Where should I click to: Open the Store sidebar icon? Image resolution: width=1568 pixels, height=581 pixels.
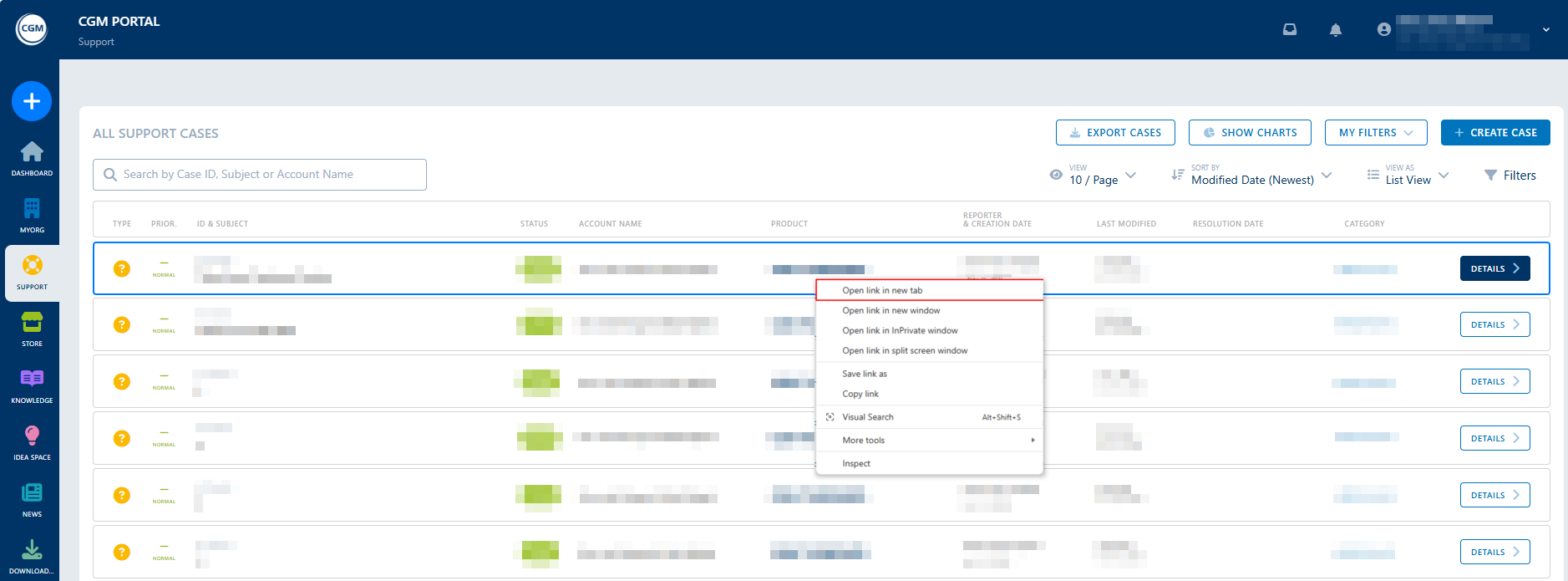pyautogui.click(x=32, y=324)
